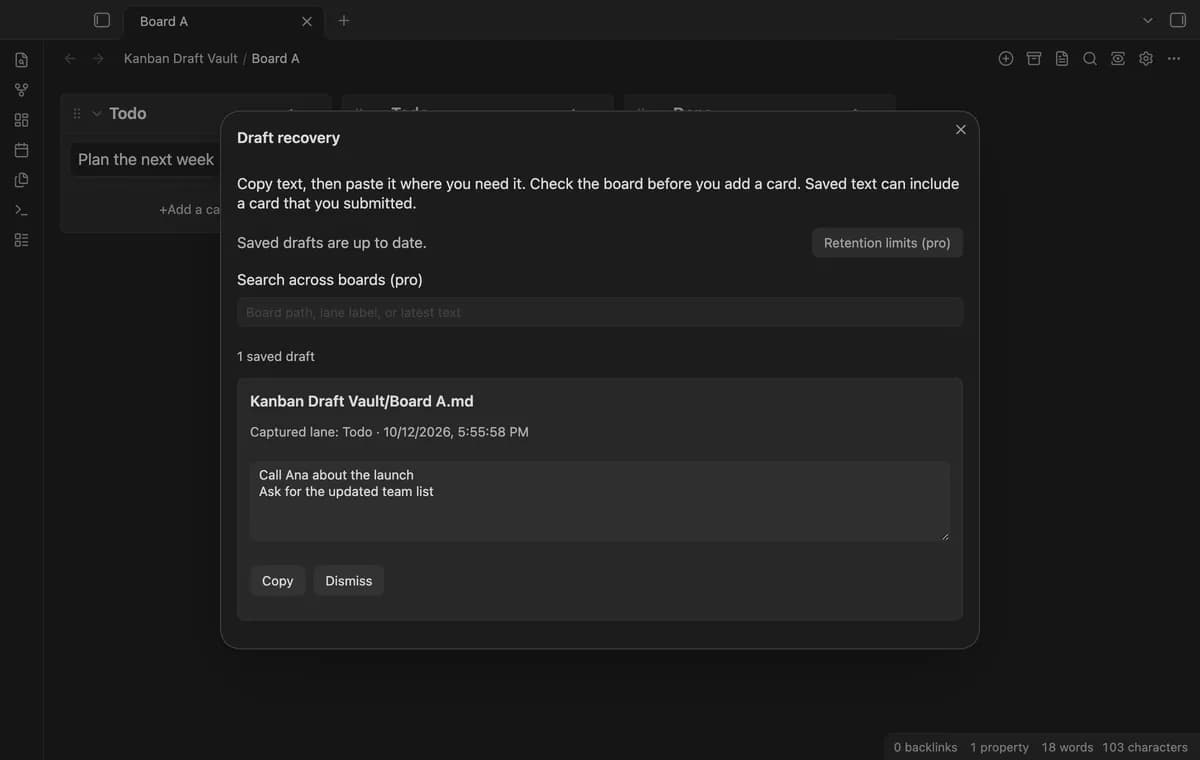Add a list with the circled plus icon

pos(1006,58)
